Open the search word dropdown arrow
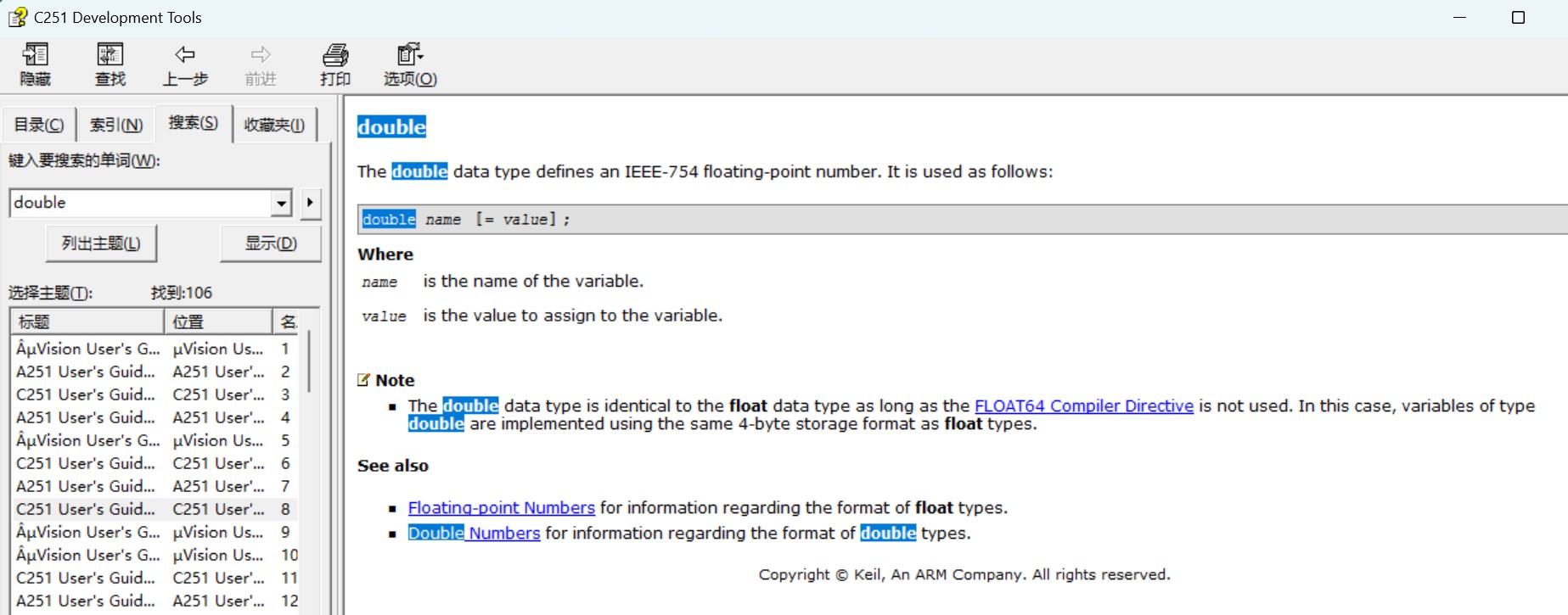Screen dimensions: 1568x615 click(282, 204)
